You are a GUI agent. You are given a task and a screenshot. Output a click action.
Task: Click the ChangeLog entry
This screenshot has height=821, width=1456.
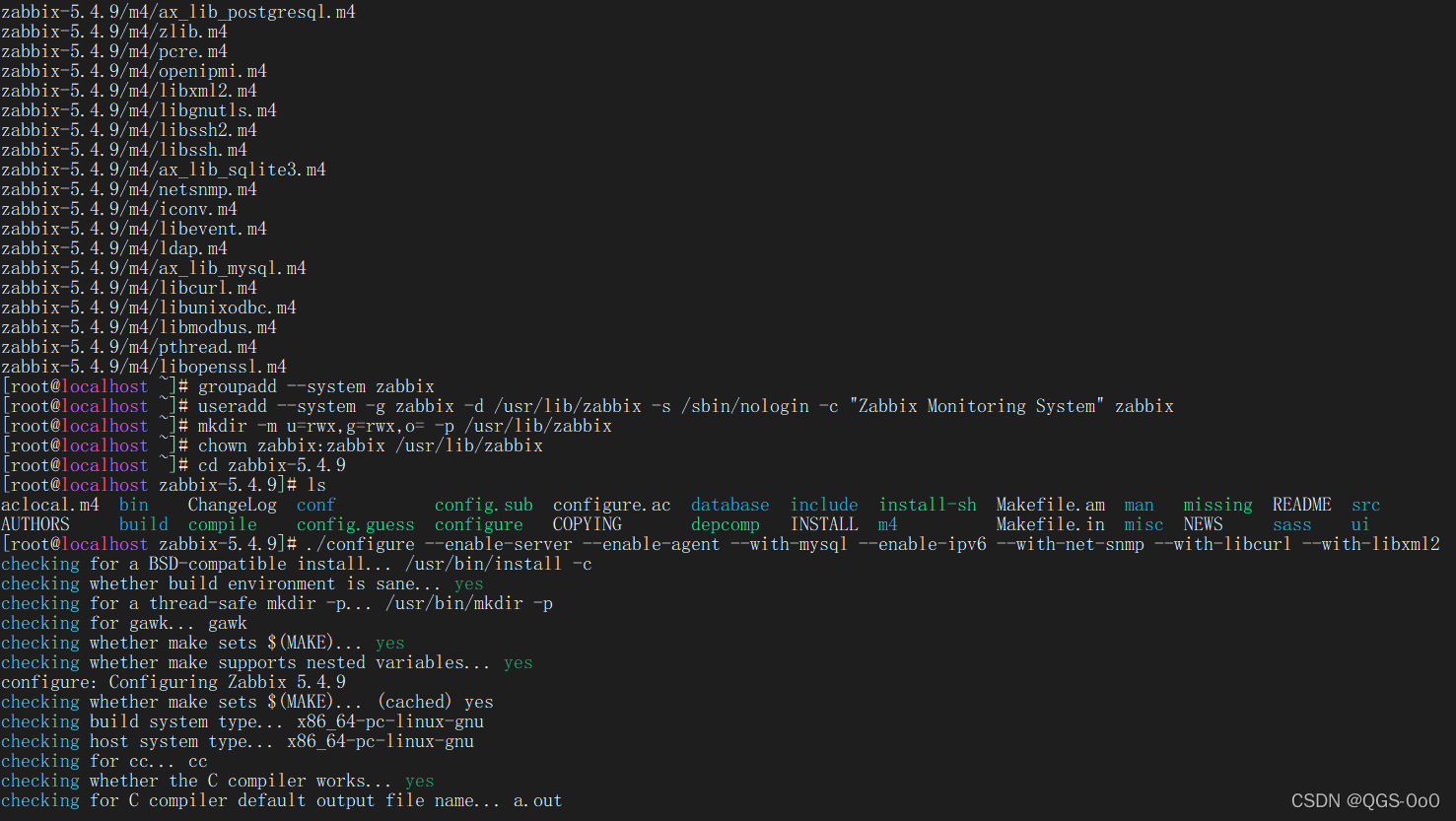click(x=232, y=504)
